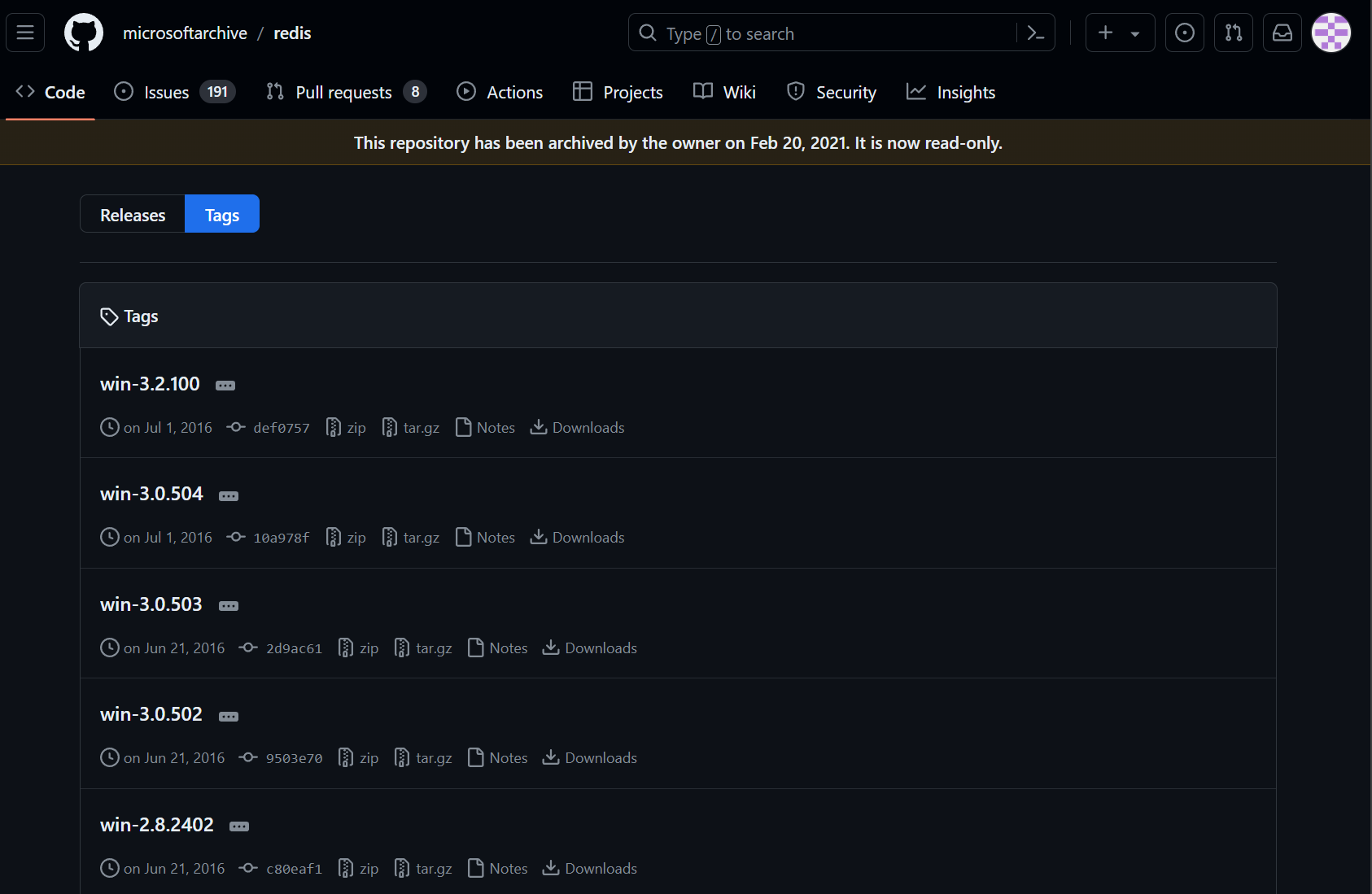Open the redis repository link
Viewport: 1372px width, 894px height.
[x=292, y=33]
